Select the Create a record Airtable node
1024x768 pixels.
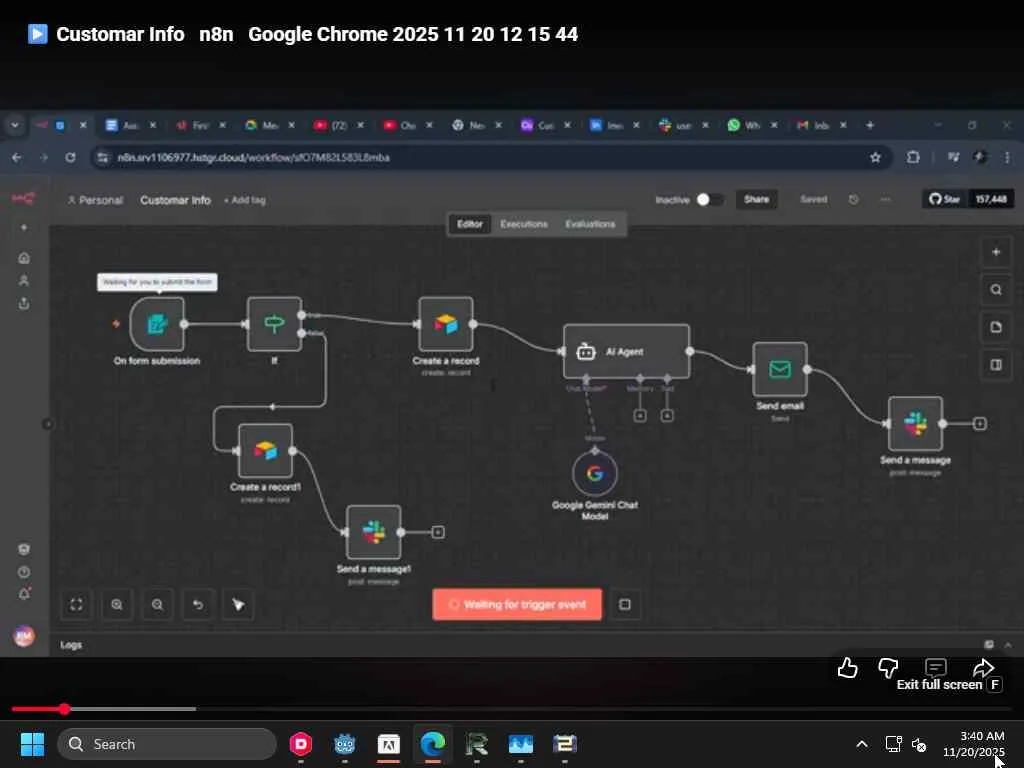pyautogui.click(x=446, y=324)
